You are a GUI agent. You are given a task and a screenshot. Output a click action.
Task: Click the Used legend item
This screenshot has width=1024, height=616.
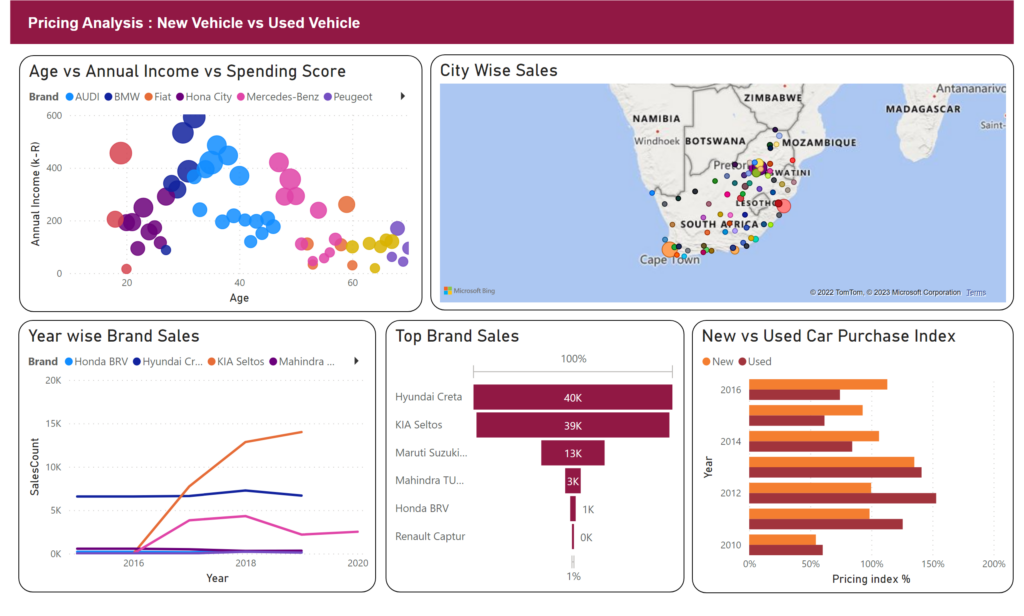coord(754,361)
